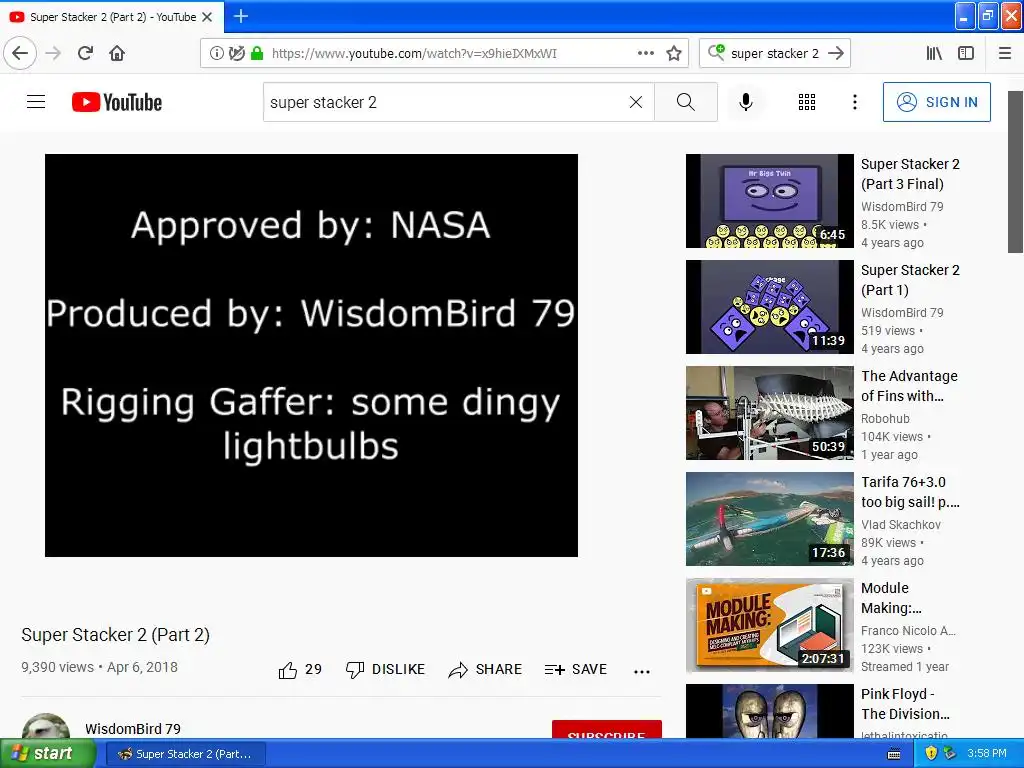This screenshot has height=768, width=1024.
Task: Click the SHARE button
Action: pyautogui.click(x=485, y=669)
